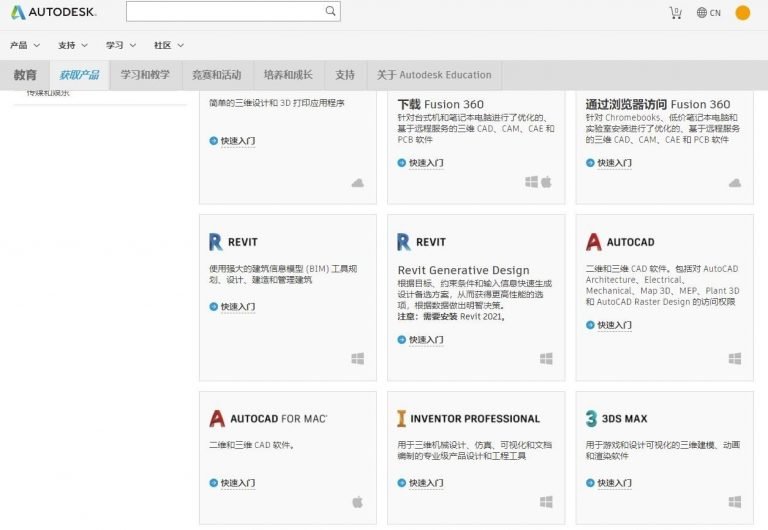Image resolution: width=768 pixels, height=530 pixels.
Task: Click the search magnifier icon
Action: click(331, 11)
